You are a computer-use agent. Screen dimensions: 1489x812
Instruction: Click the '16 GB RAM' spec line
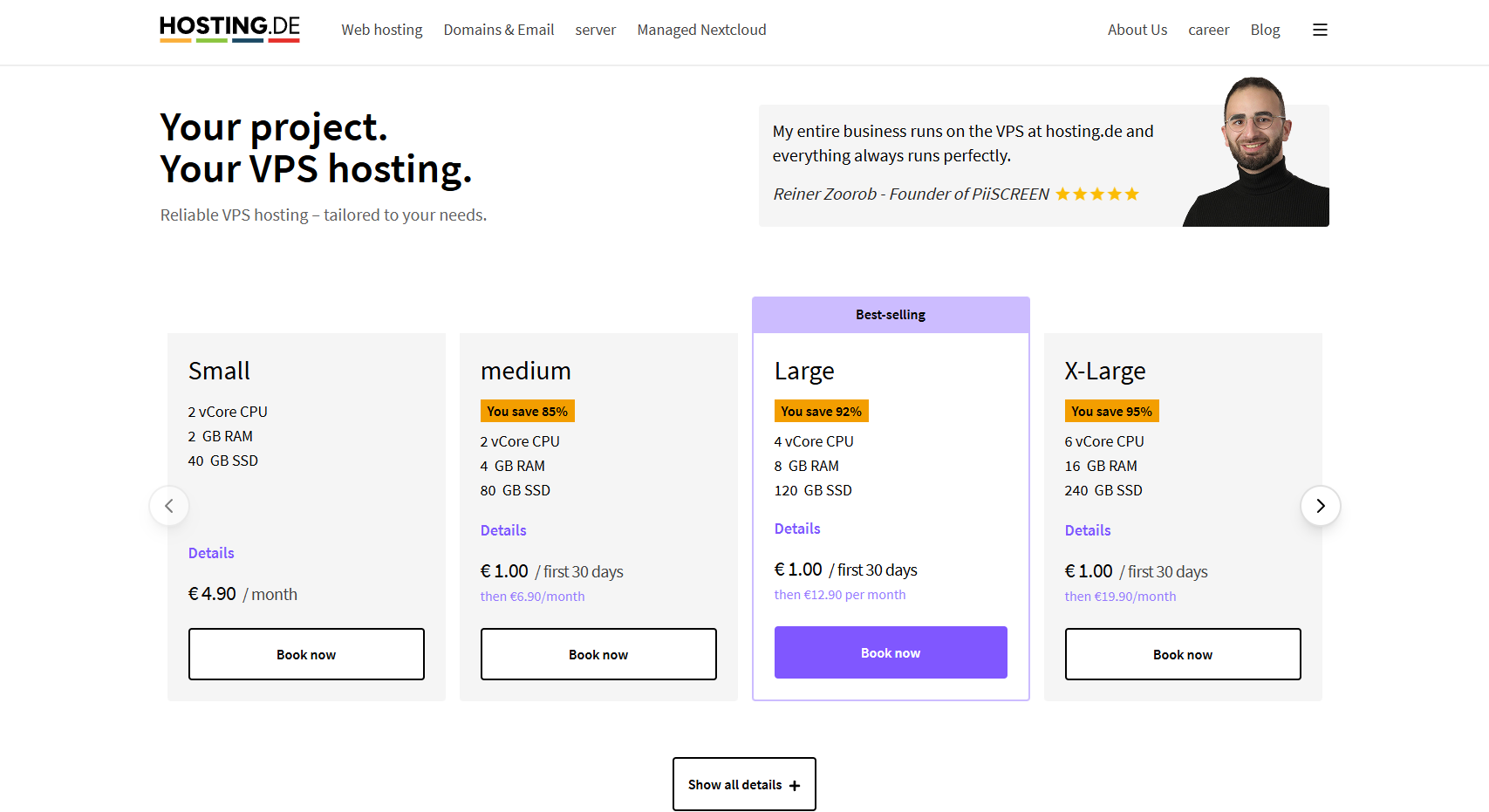(x=1101, y=466)
